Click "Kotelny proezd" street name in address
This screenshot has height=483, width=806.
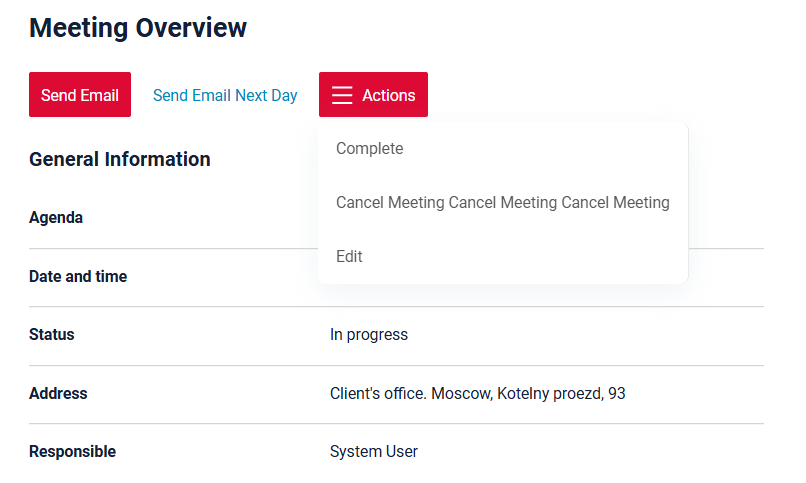[x=551, y=394]
